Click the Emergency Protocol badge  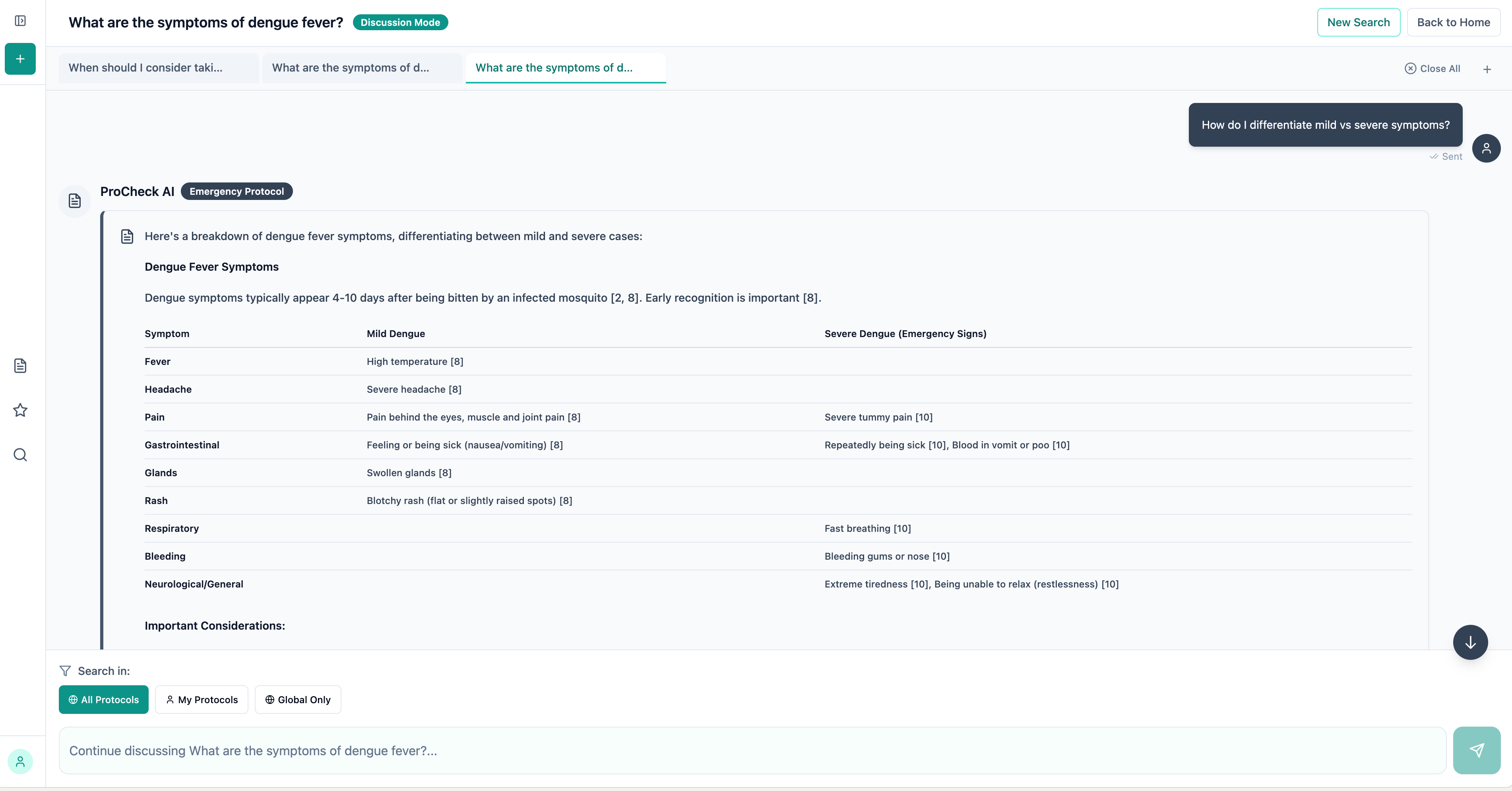[x=236, y=191]
